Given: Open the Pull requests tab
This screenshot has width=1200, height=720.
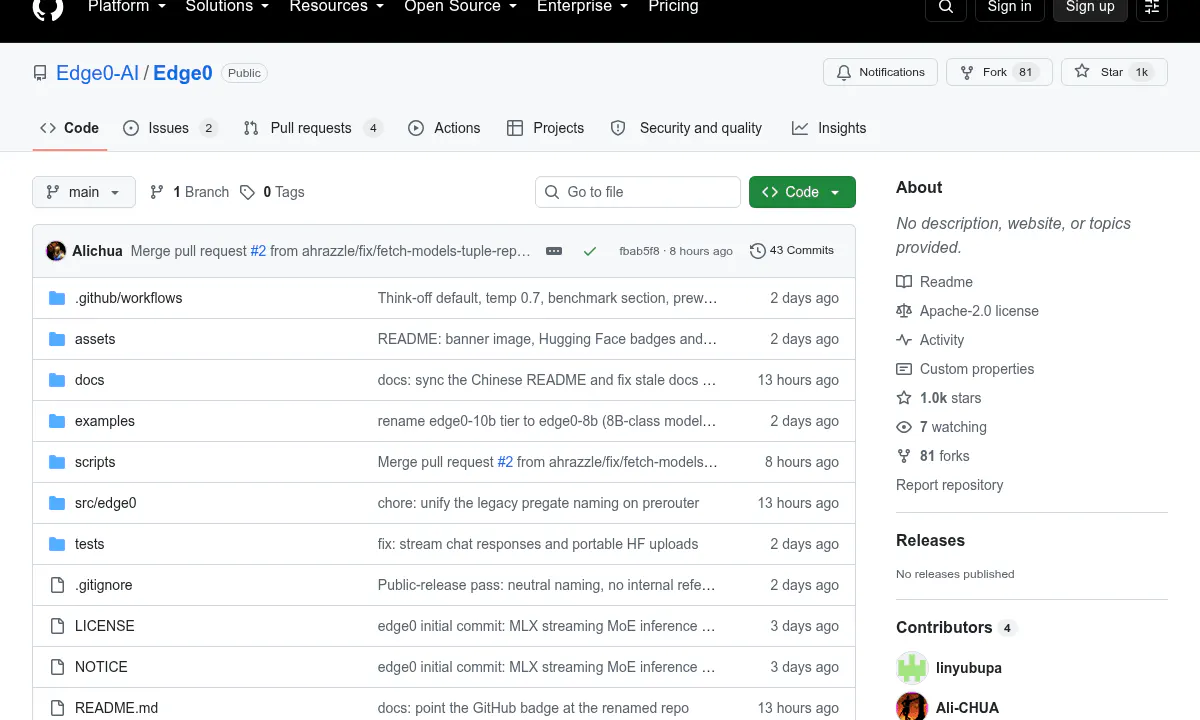Looking at the screenshot, I should [312, 128].
